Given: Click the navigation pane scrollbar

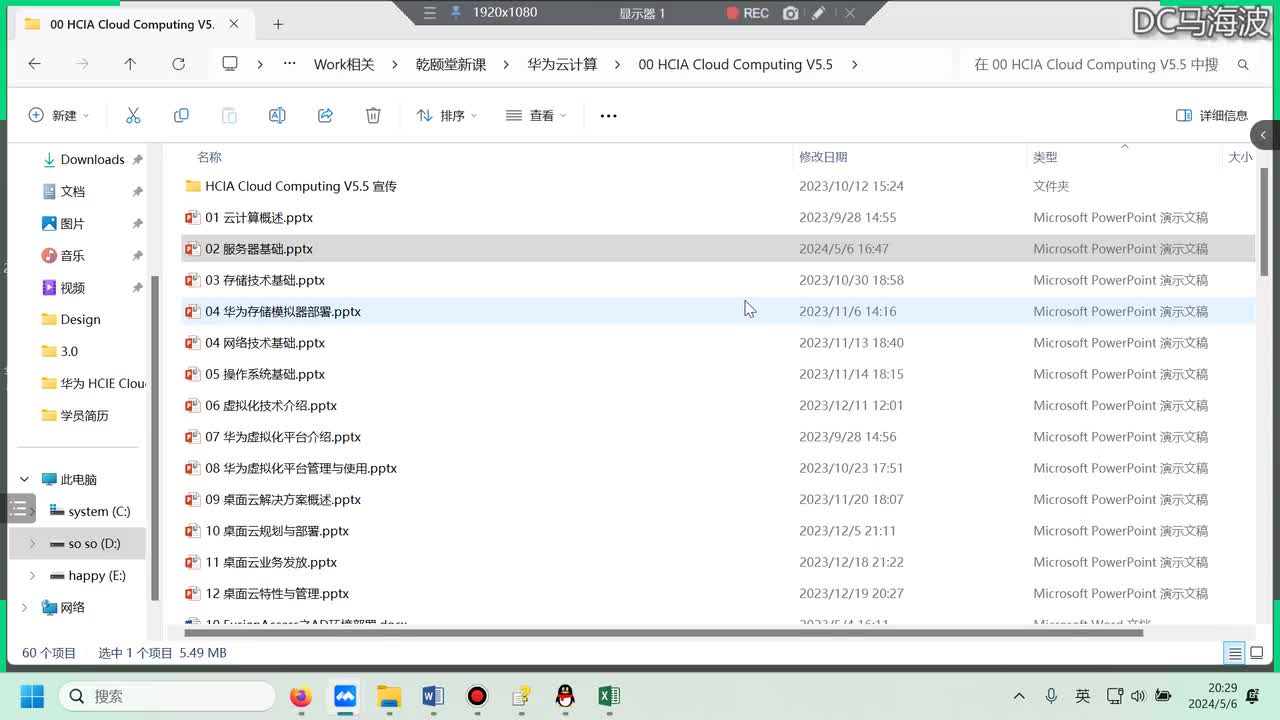Looking at the screenshot, I should tap(154, 438).
